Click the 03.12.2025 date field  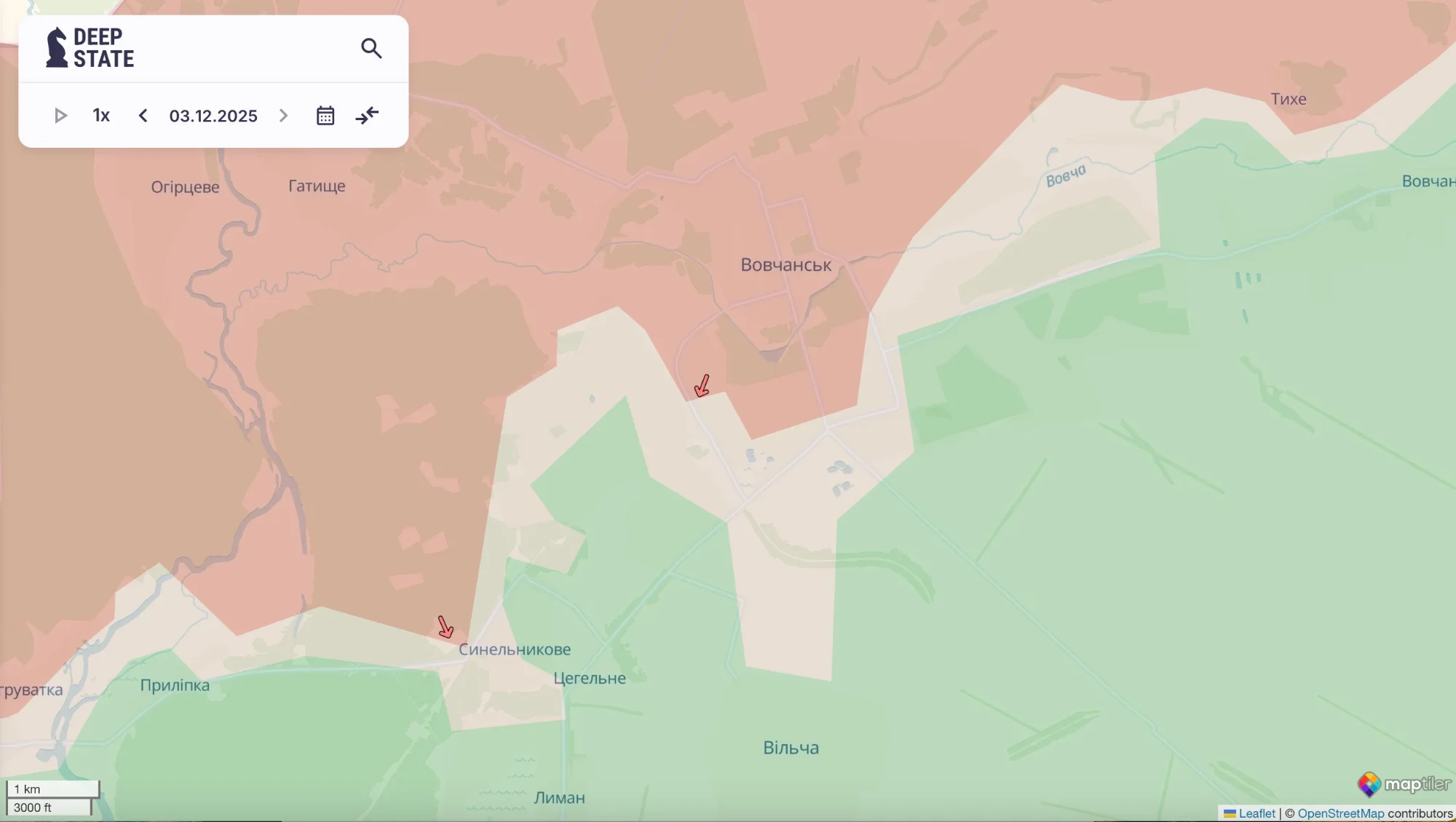[x=213, y=116]
